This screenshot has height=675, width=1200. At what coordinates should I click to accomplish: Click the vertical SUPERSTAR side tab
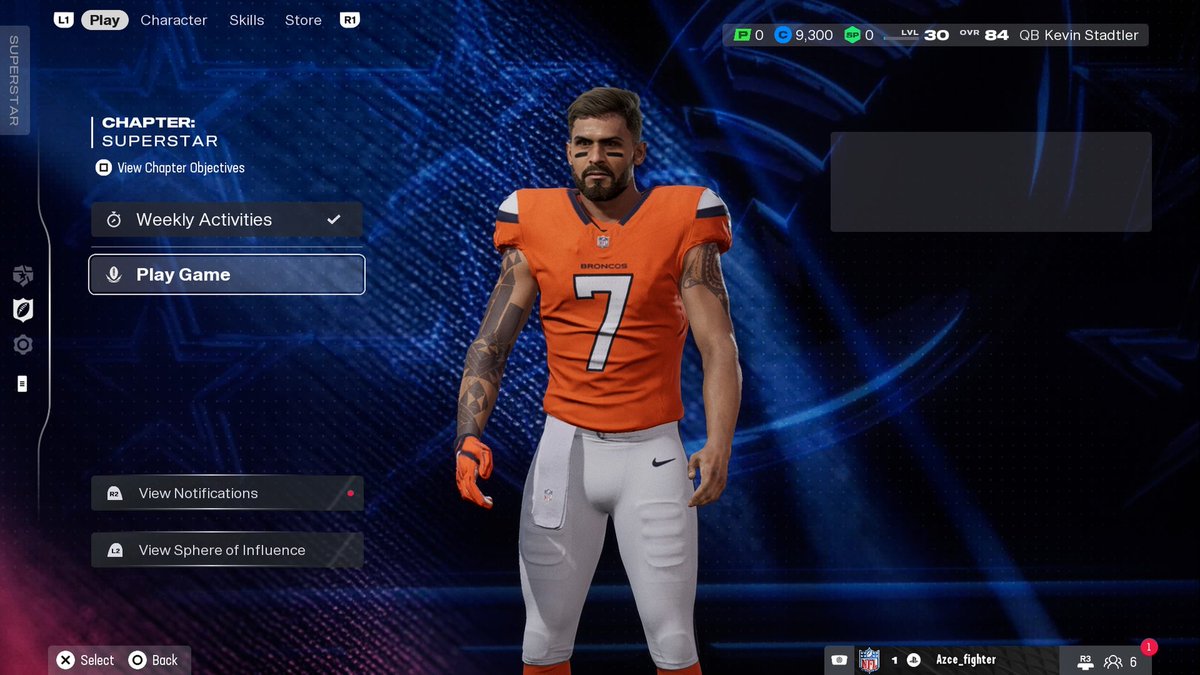click(x=14, y=81)
